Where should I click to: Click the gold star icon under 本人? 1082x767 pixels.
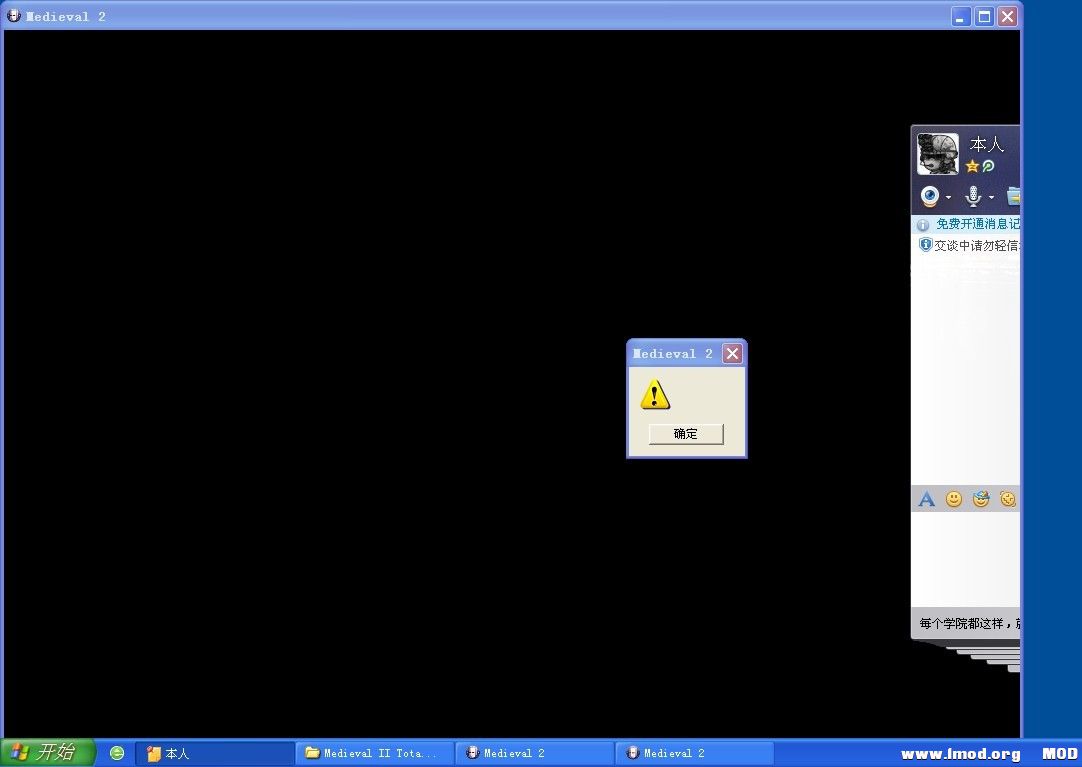(x=972, y=166)
